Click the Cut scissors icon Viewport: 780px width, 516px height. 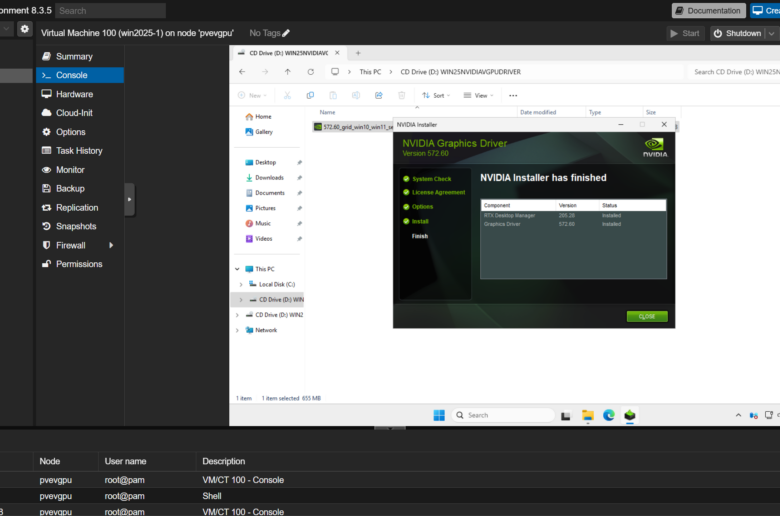pyautogui.click(x=287, y=96)
